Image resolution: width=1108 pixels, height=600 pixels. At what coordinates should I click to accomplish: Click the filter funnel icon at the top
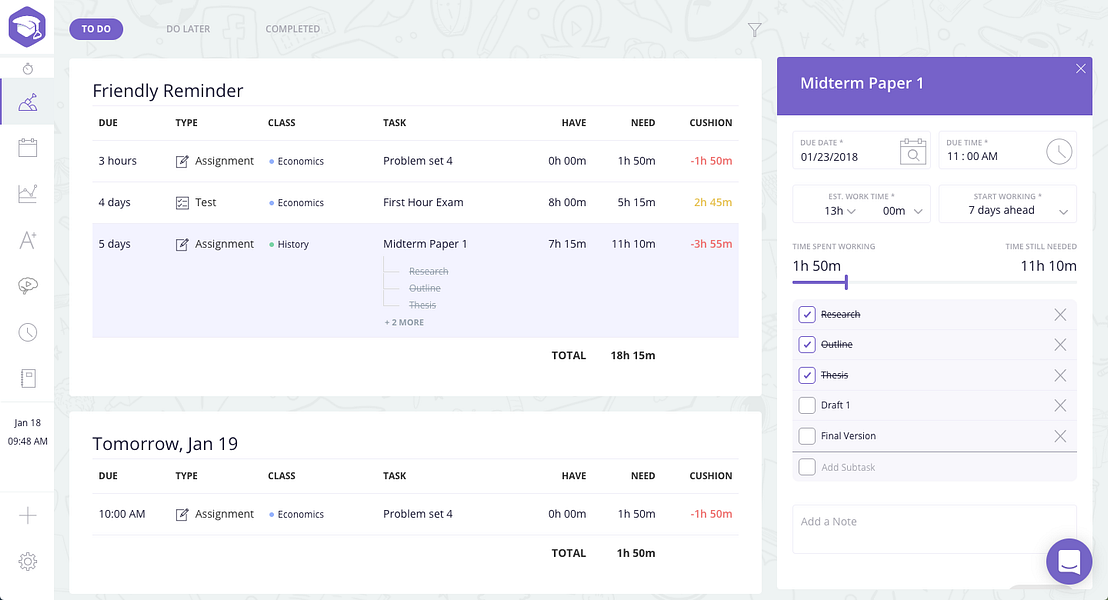coord(755,30)
